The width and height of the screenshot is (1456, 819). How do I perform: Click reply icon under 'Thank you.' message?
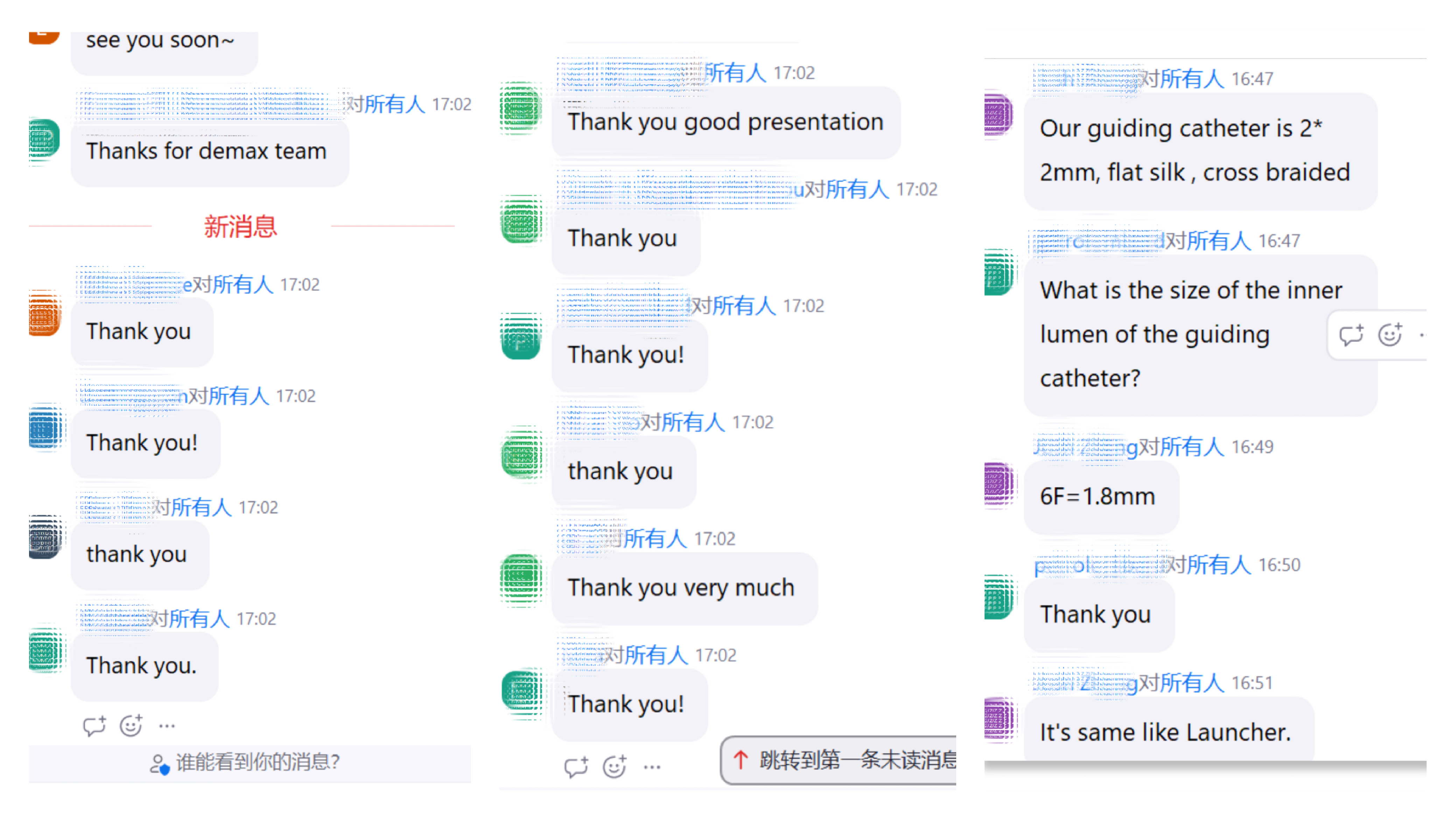point(94,726)
